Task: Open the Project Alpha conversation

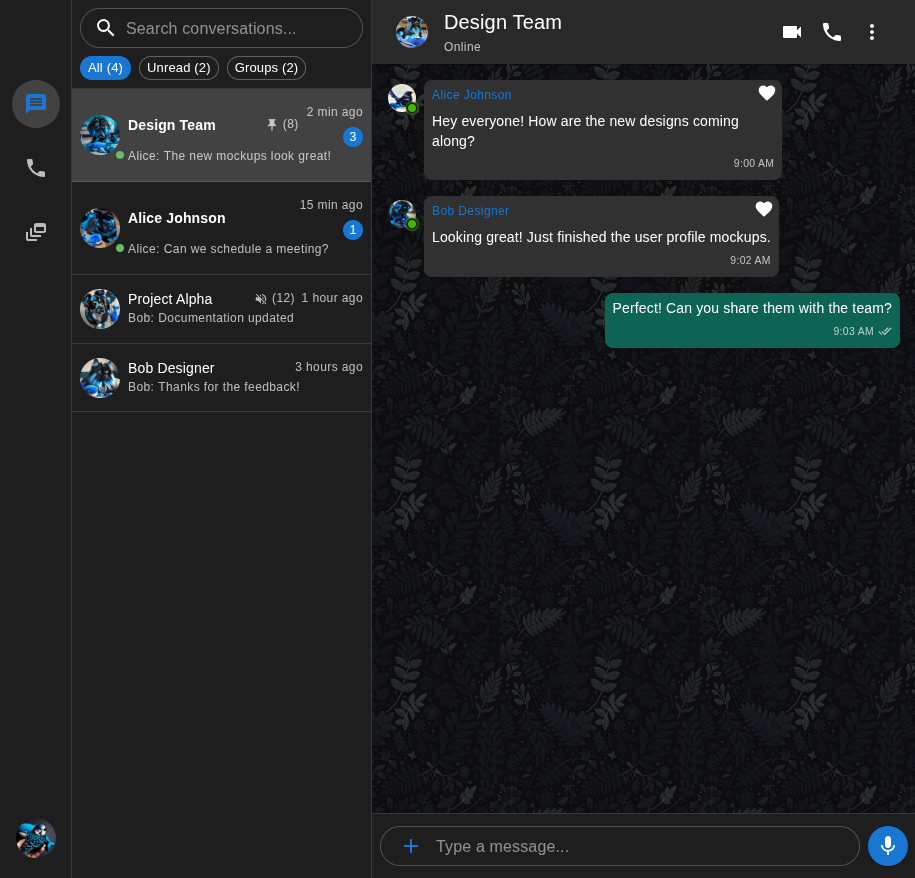Action: [221, 309]
